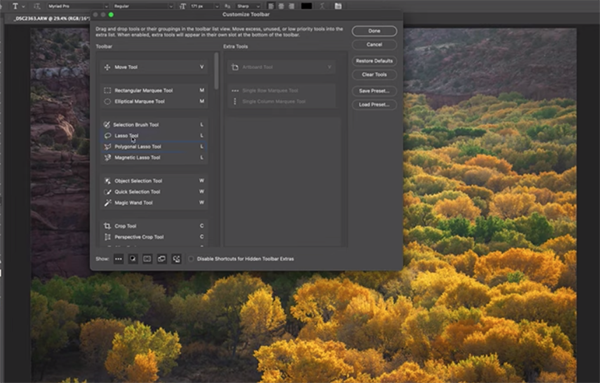
Task: Edit the W shortcut of Magic Wand Tool
Action: click(202, 203)
